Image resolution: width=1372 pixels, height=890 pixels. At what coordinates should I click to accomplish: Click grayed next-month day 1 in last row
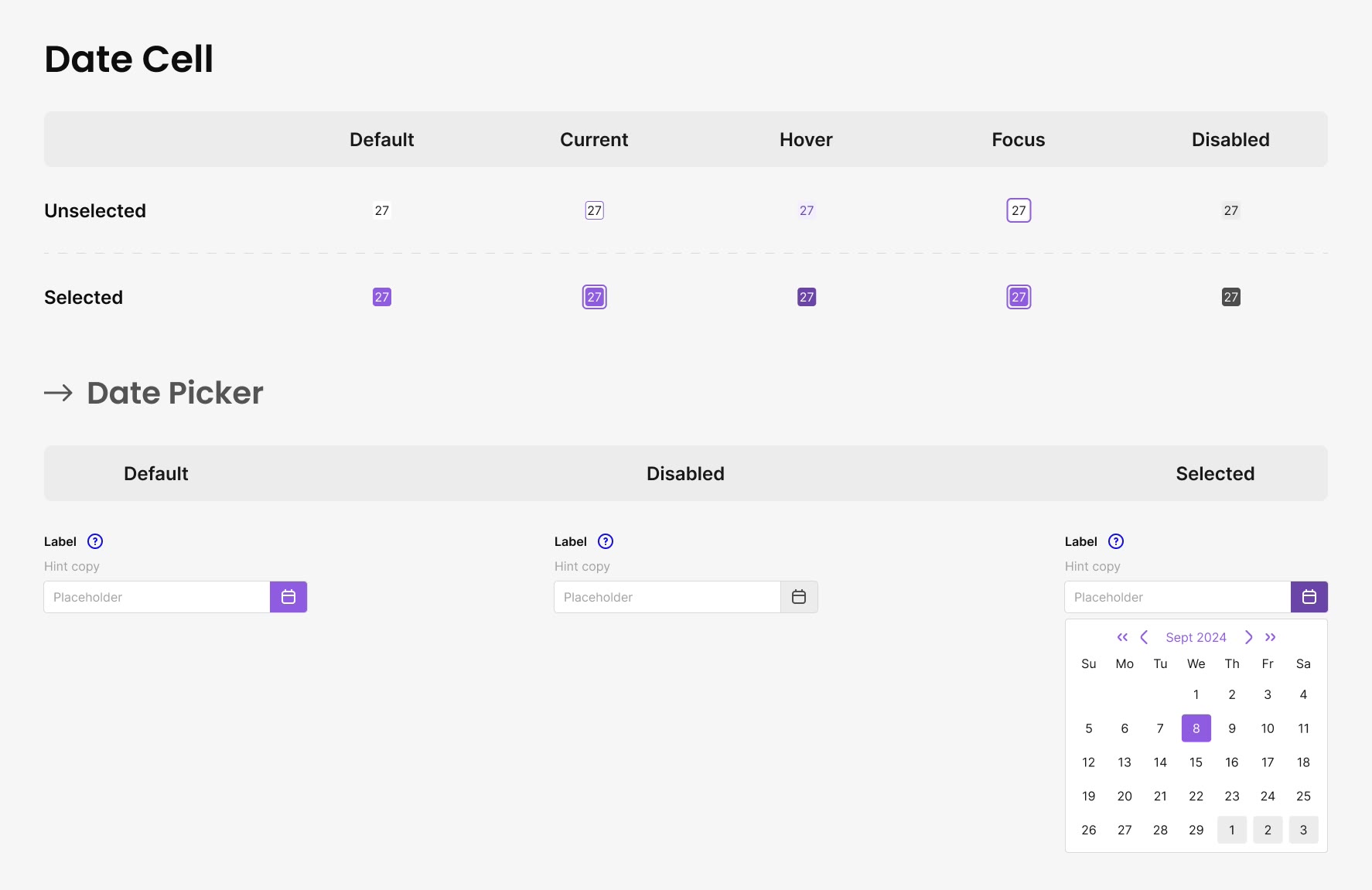click(x=1232, y=830)
